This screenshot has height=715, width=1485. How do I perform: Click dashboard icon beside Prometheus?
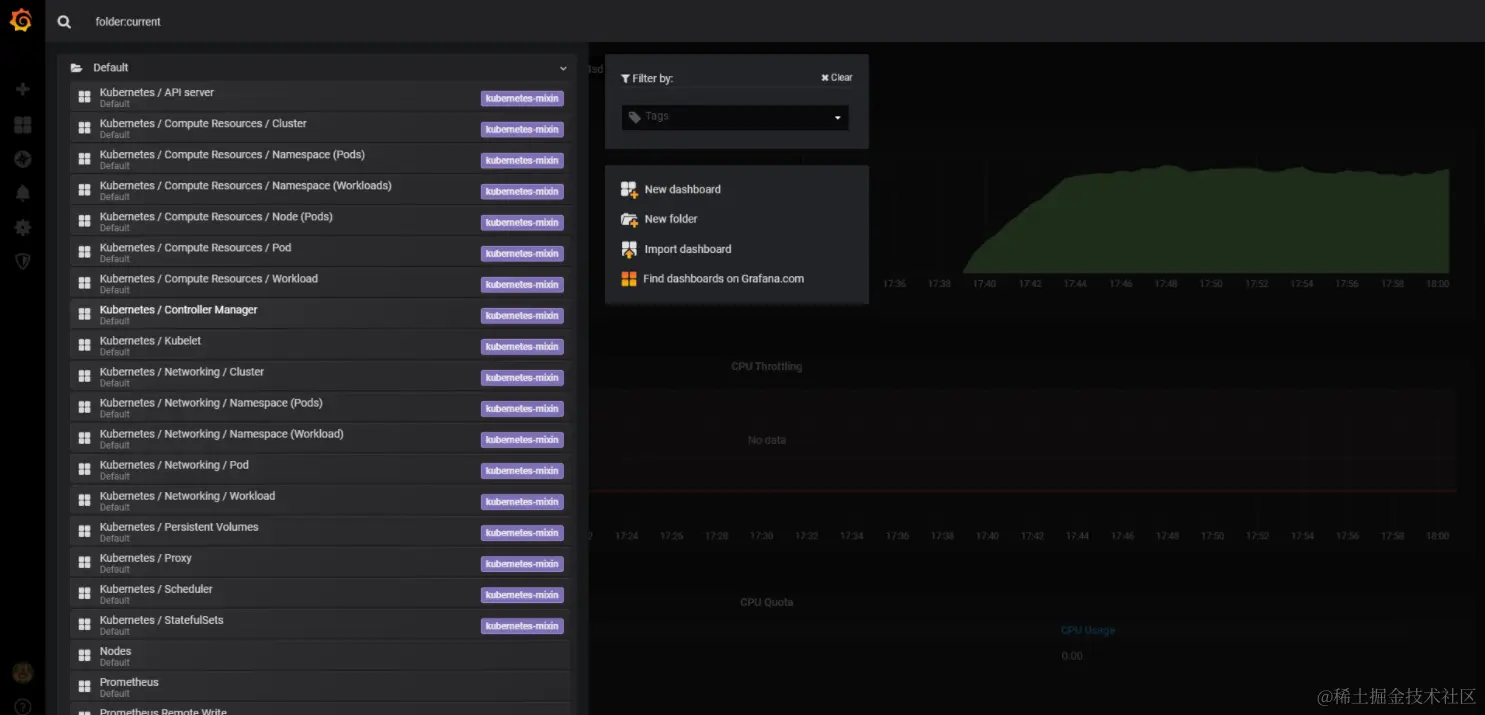(x=85, y=687)
